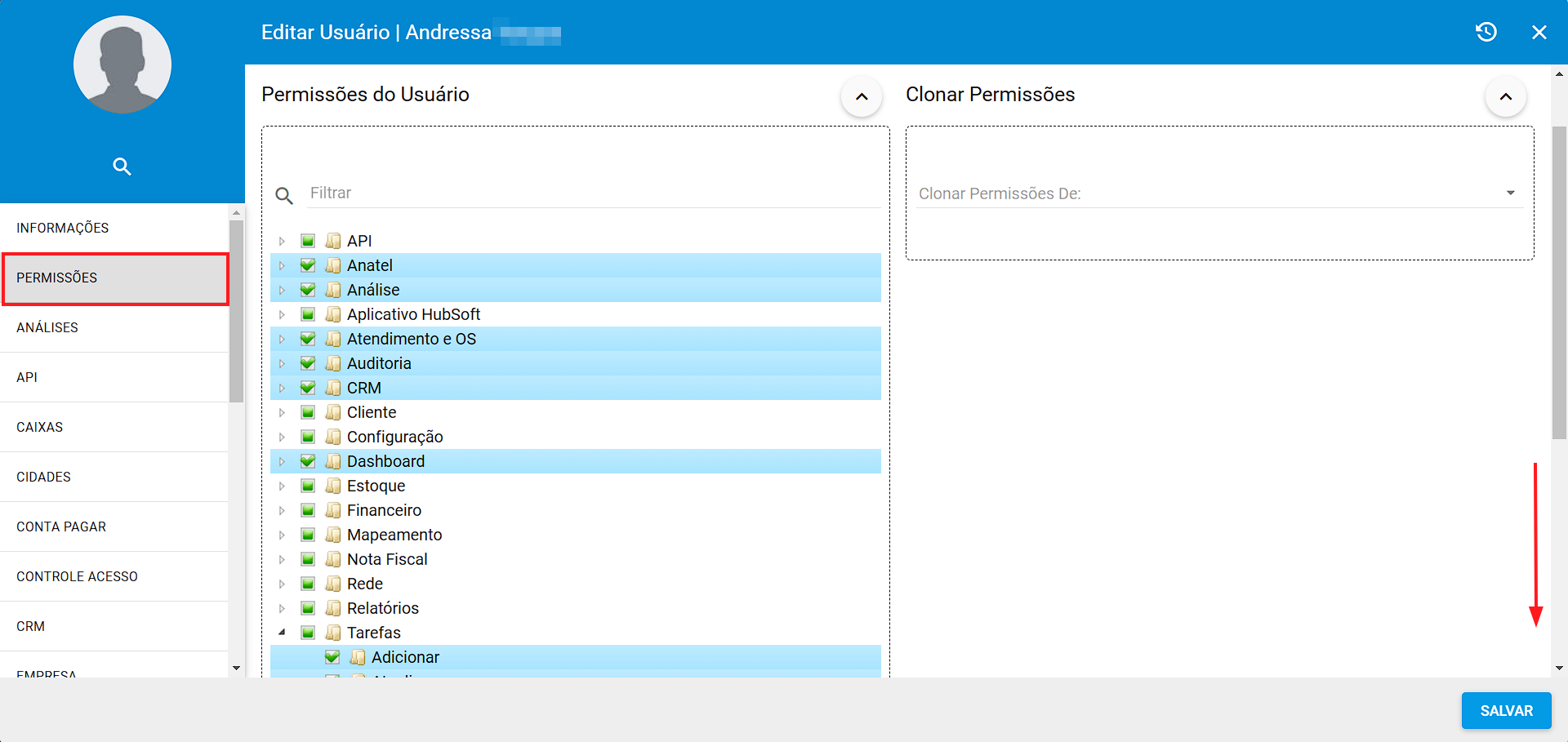Uncheck the Dashboard permission checkbox

pyautogui.click(x=308, y=461)
